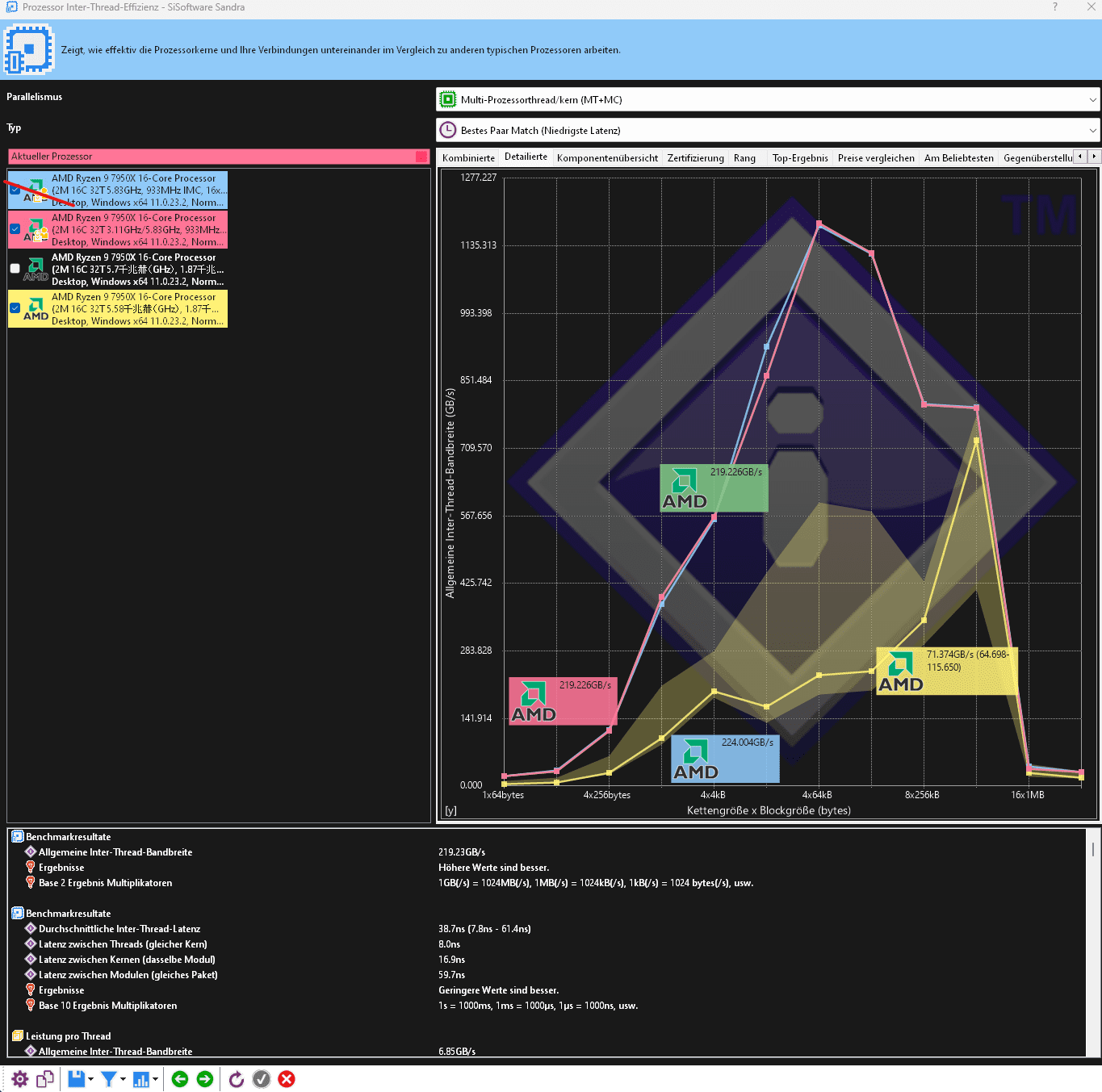Uncheck the yellow 5.58 GHz Ryzen entry
Viewport: 1102px width, 1092px height.
(15, 308)
